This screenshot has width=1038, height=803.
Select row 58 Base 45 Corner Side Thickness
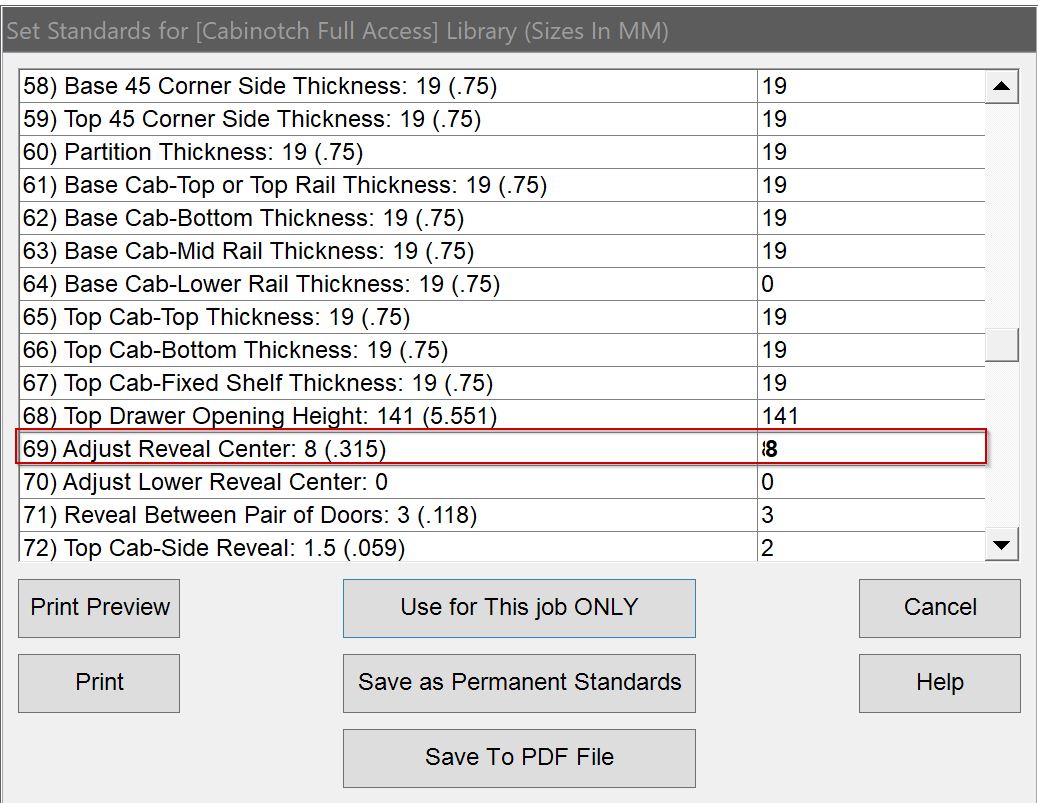pos(260,86)
